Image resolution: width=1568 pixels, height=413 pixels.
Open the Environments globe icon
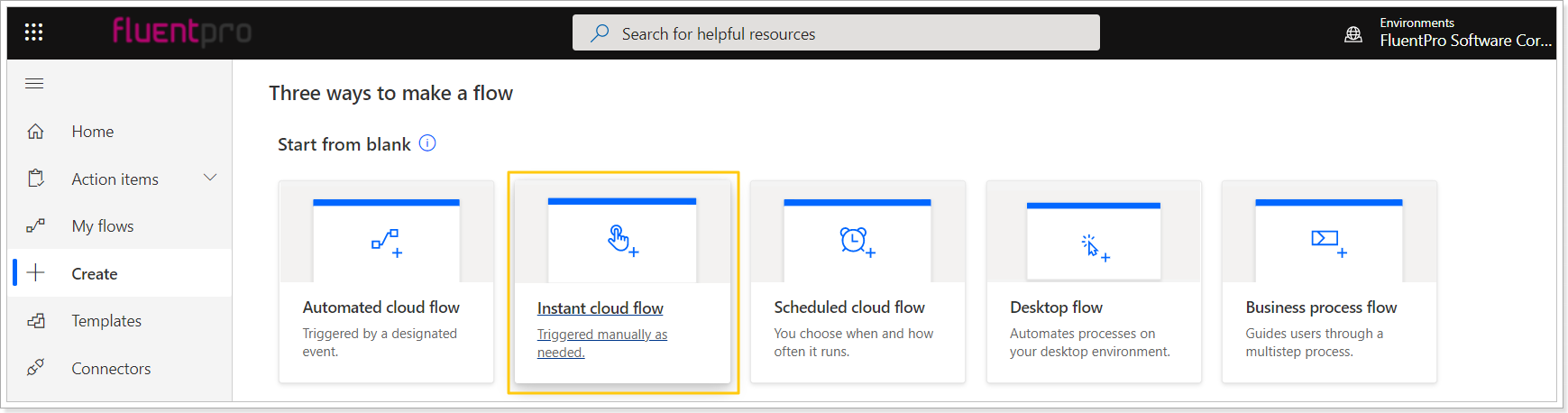tap(1353, 34)
